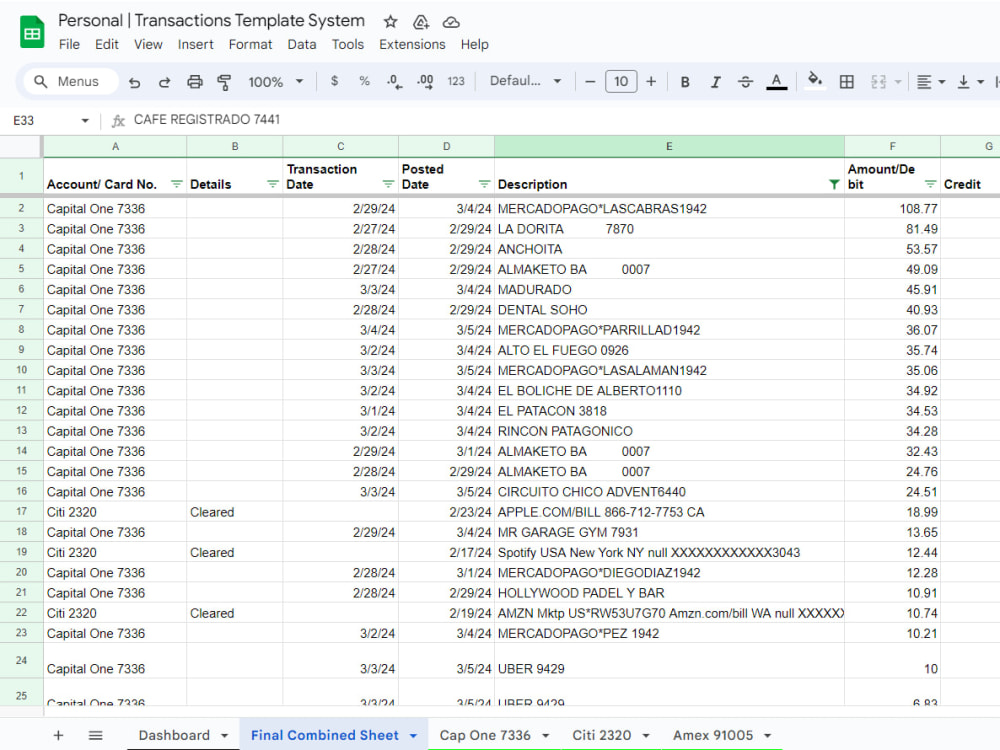Viewport: 1000px width, 750px height.
Task: Open the Extensions menu
Action: (412, 45)
